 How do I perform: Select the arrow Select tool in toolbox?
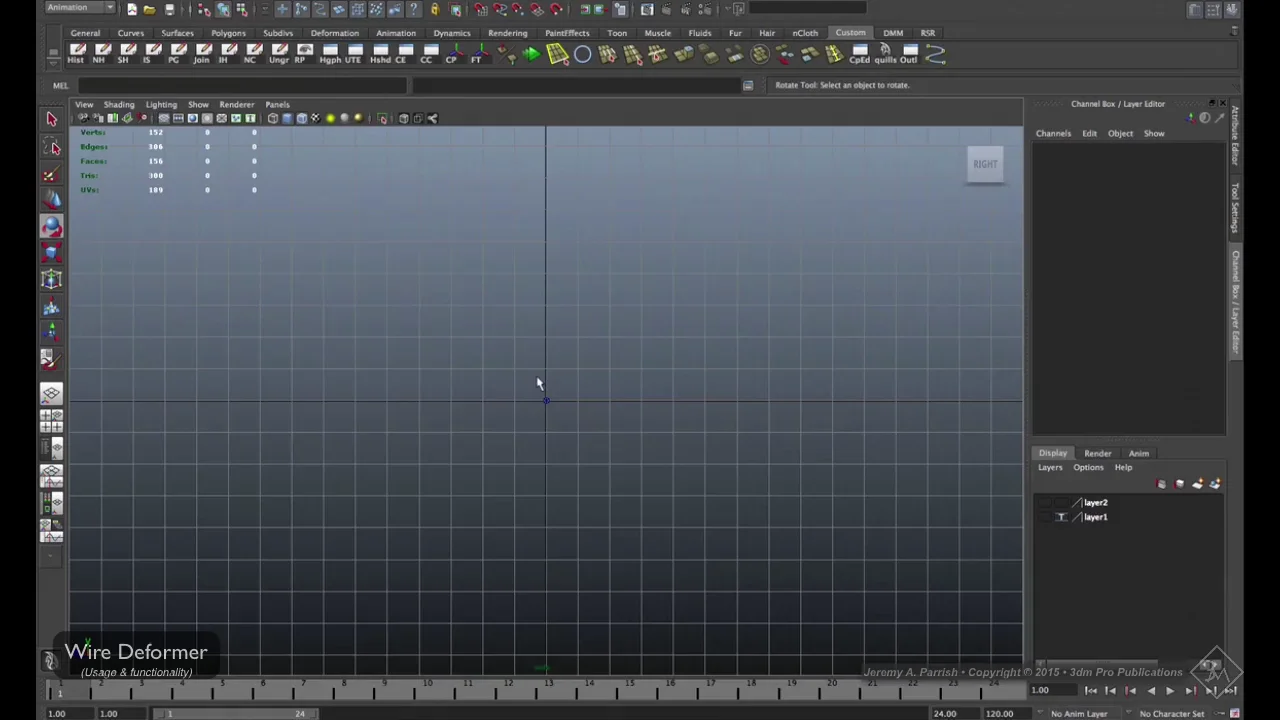52,120
